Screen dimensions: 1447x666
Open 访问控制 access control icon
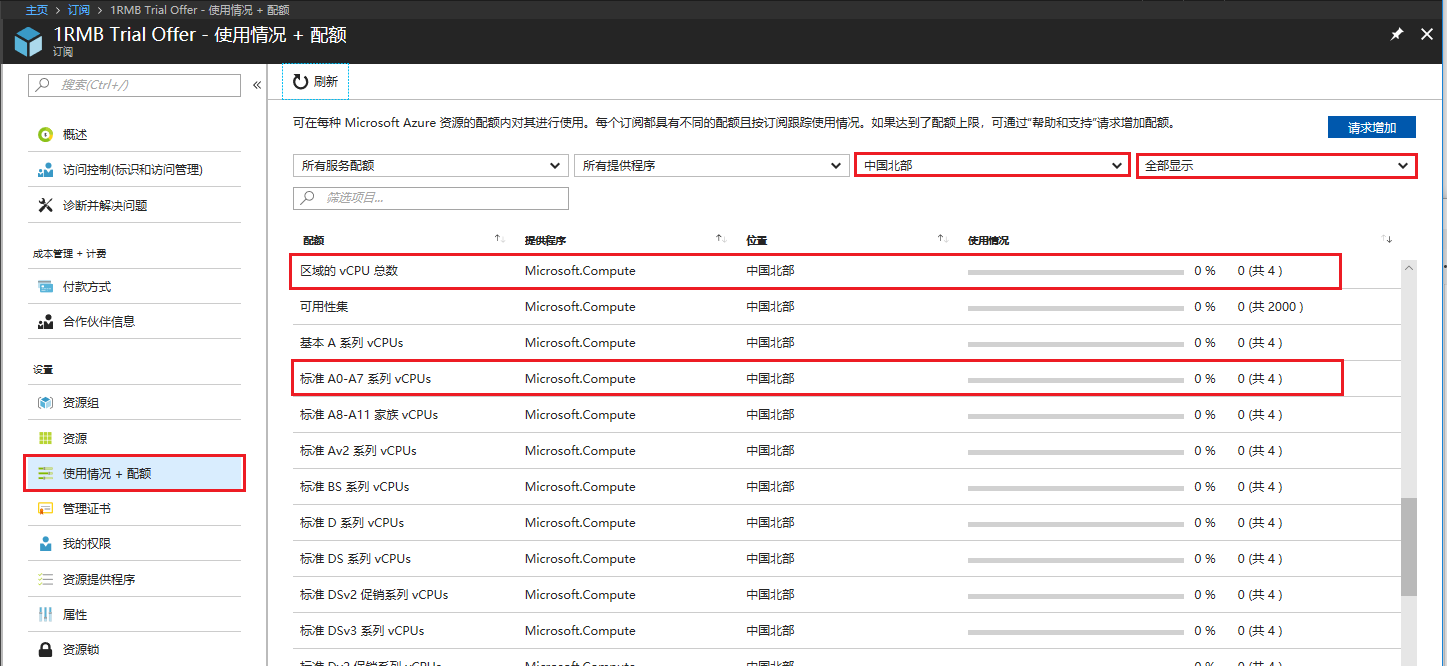pos(45,170)
